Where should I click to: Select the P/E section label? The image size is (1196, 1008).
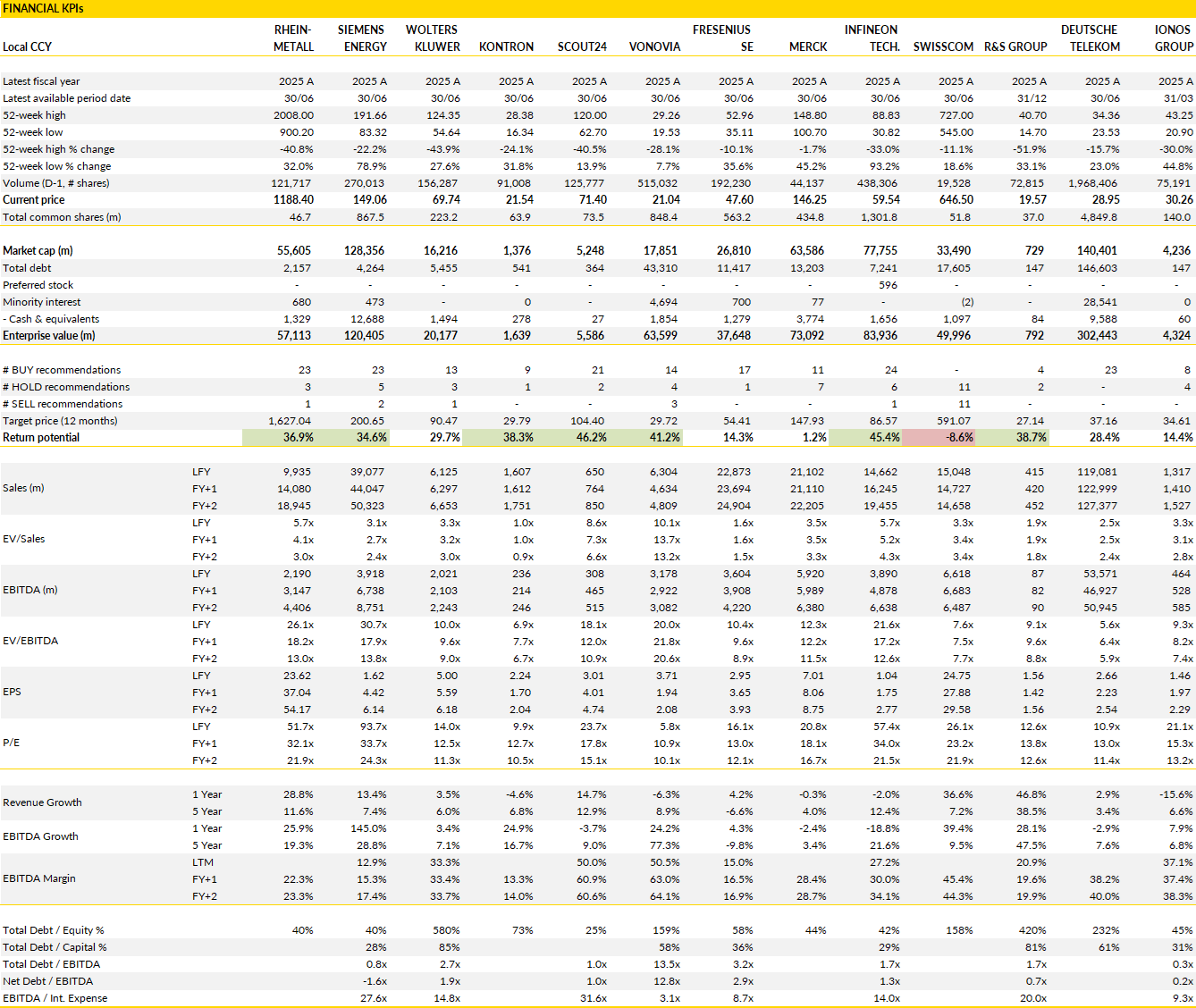(x=11, y=743)
